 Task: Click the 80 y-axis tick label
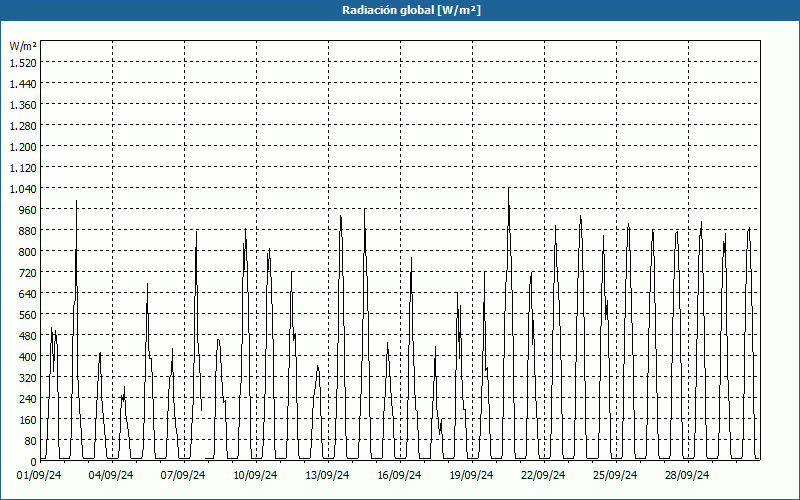(x=29, y=441)
